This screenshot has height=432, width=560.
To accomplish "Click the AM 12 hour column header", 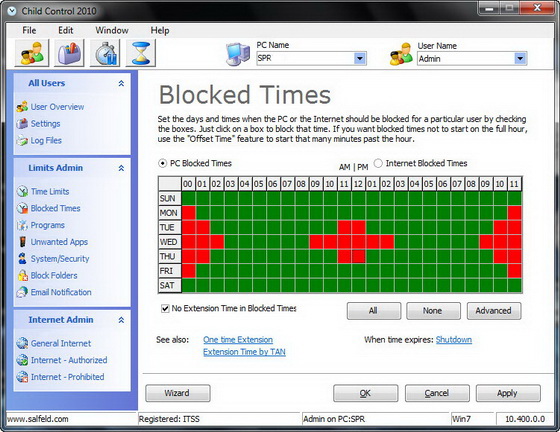I will pyautogui.click(x=358, y=184).
